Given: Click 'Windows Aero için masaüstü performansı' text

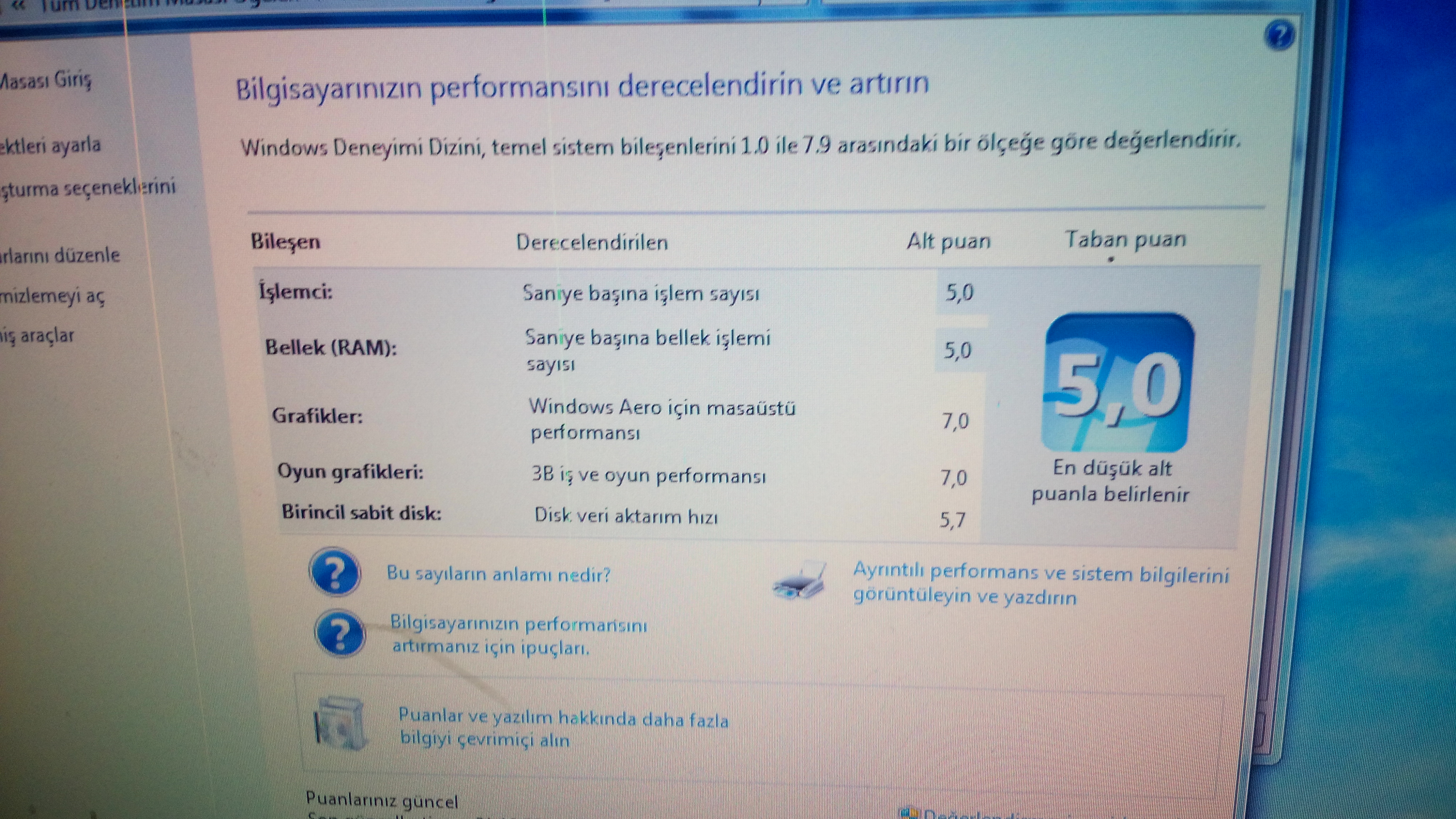Looking at the screenshot, I should pyautogui.click(x=662, y=420).
